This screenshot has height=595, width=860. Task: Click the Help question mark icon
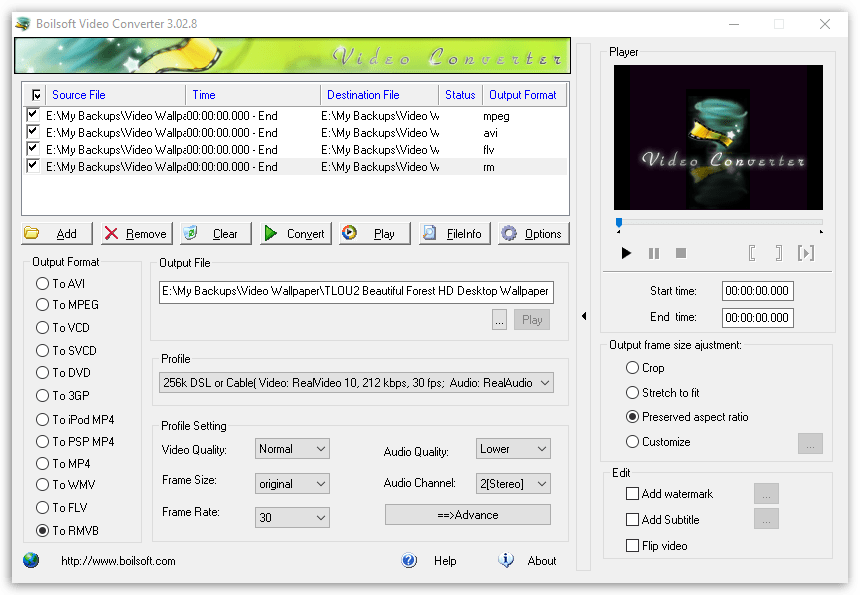point(409,561)
